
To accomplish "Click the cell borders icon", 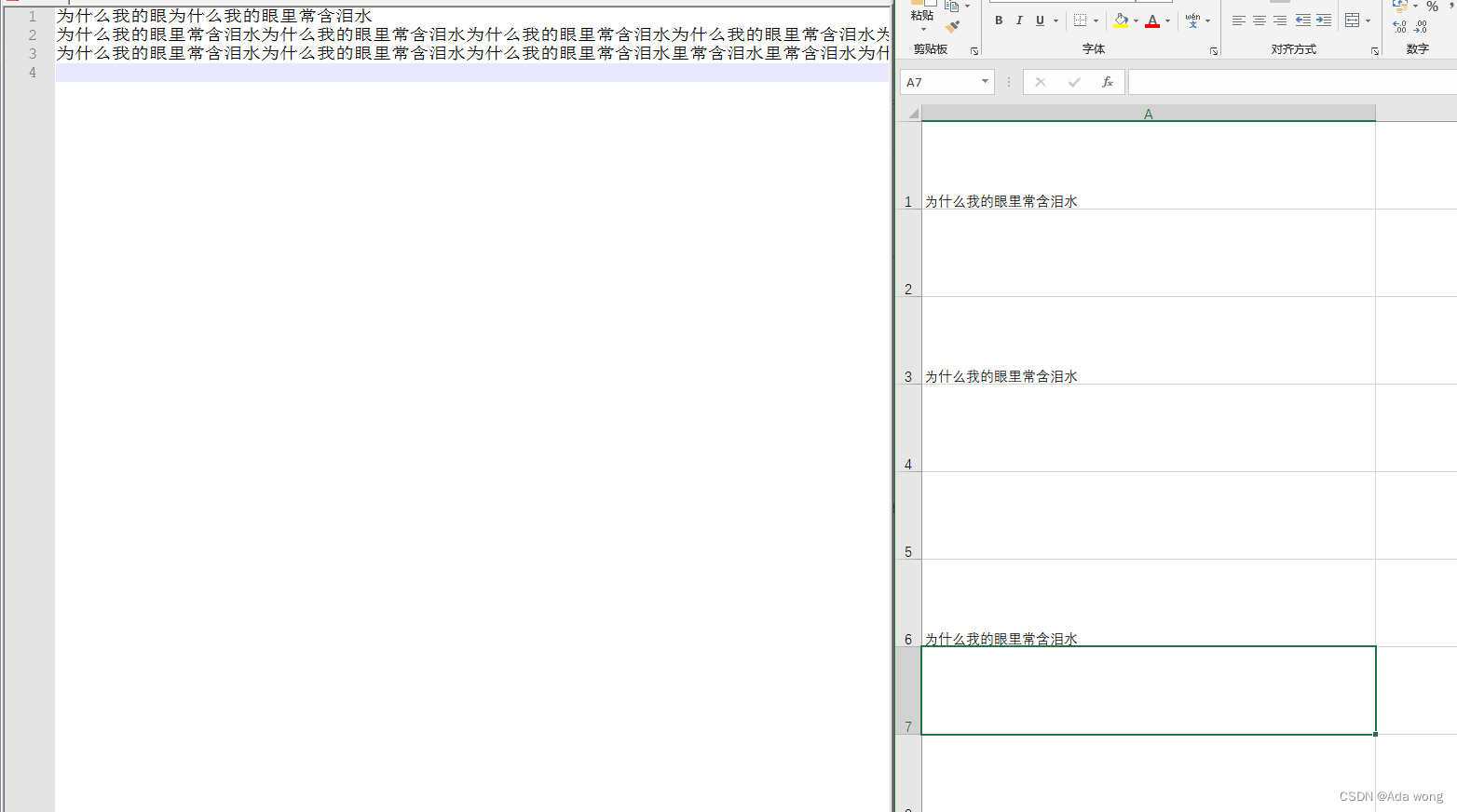I will 1080,20.
